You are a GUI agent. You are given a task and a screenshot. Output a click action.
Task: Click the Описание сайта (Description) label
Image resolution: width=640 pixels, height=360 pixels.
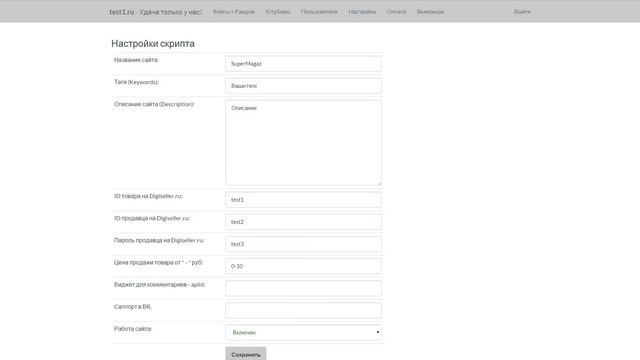[154, 104]
